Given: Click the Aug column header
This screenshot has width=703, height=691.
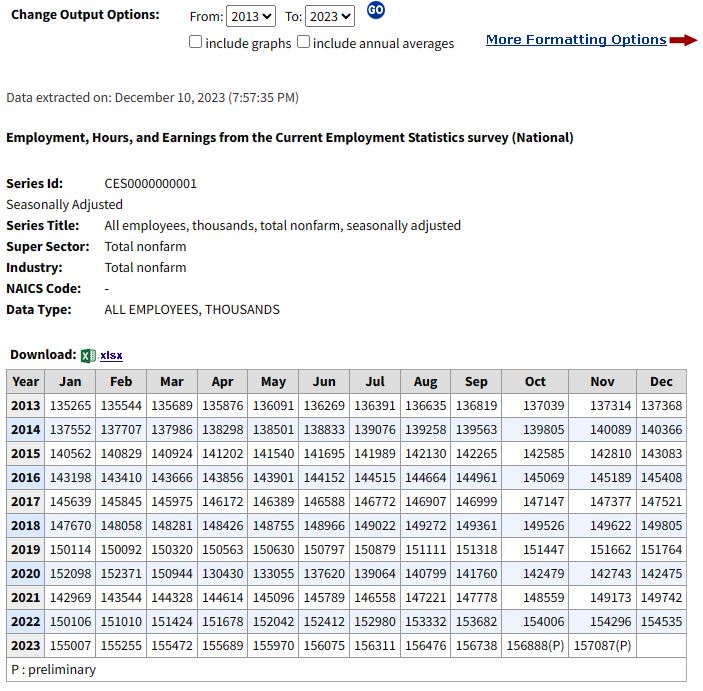Looking at the screenshot, I should tap(425, 382).
